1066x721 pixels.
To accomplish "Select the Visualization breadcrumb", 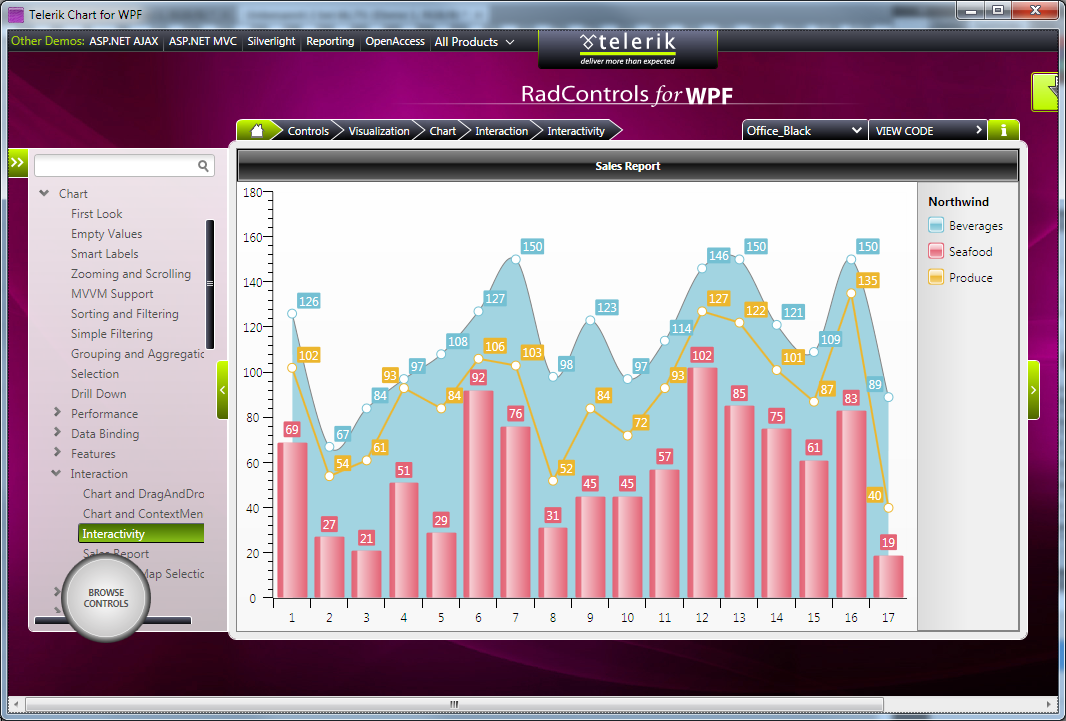I will click(379, 131).
